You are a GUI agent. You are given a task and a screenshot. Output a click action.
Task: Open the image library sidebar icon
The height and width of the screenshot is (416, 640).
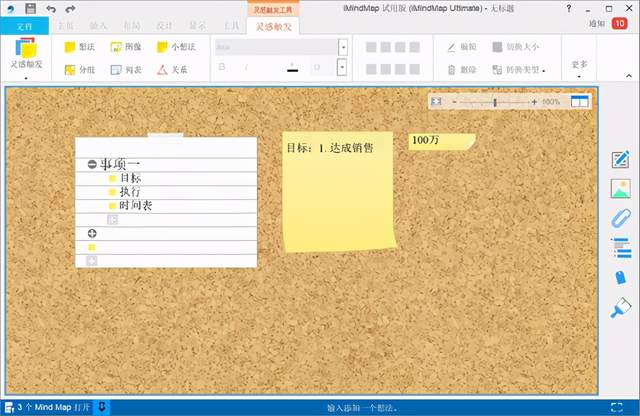(x=620, y=189)
